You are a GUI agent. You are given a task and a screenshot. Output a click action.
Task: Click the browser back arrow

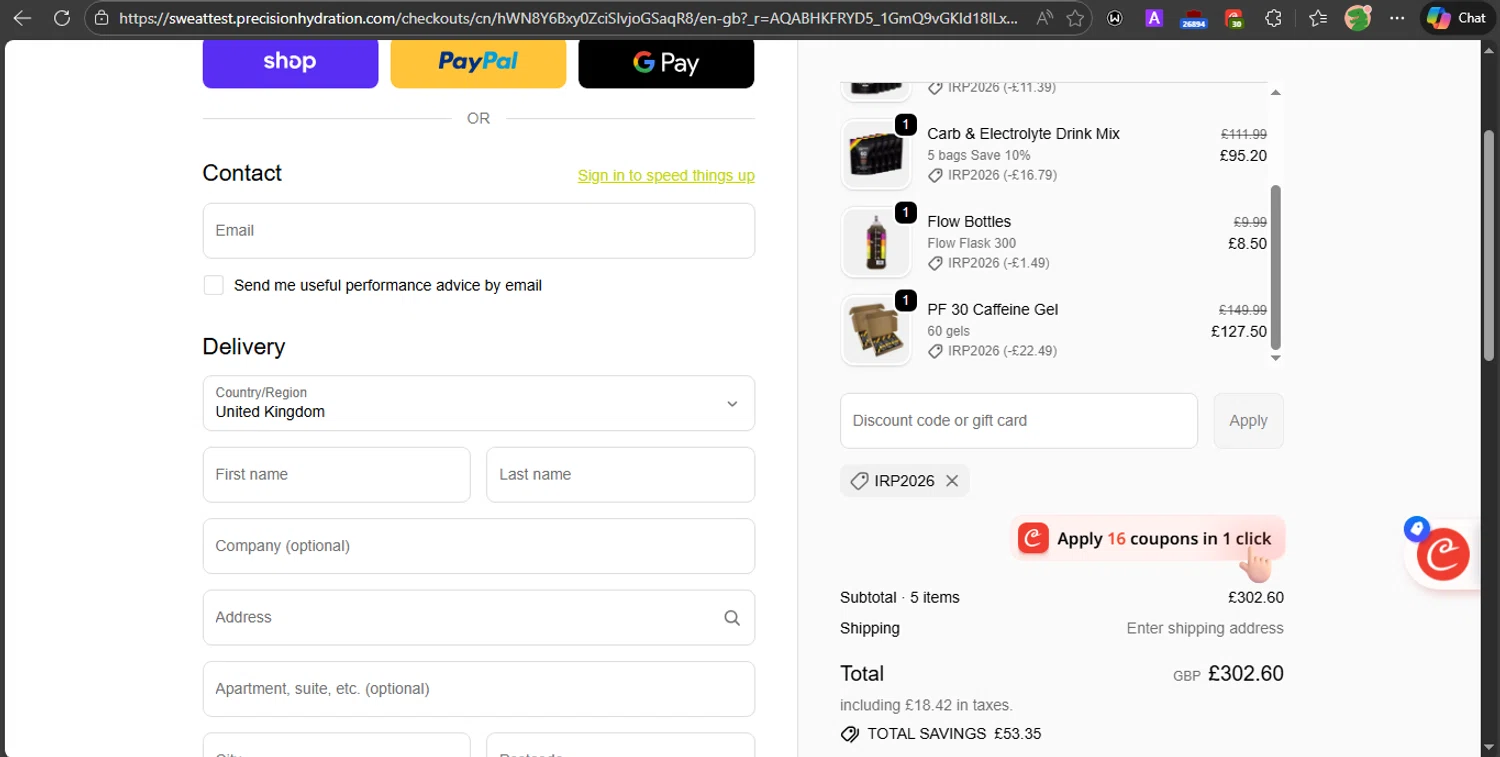[22, 18]
